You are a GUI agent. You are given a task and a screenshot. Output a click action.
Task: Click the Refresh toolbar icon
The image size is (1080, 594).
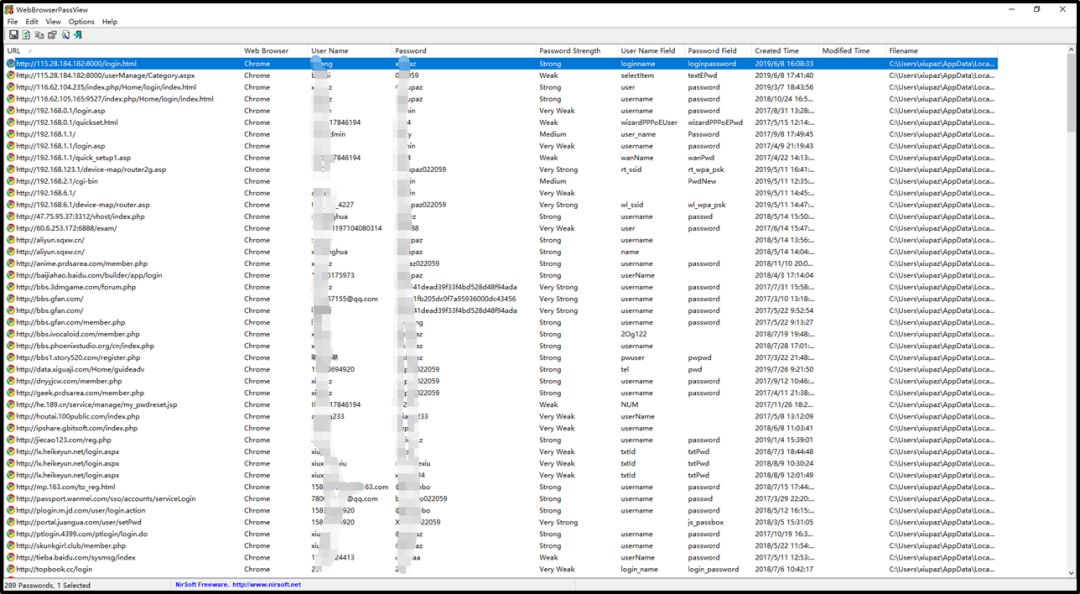(26, 34)
